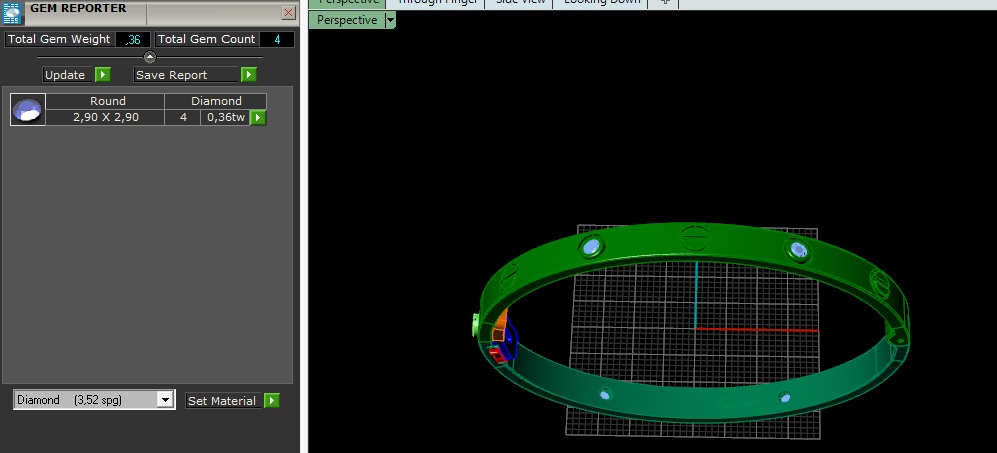
Task: Open the Perspective viewport dropdown arrow
Action: coord(390,20)
